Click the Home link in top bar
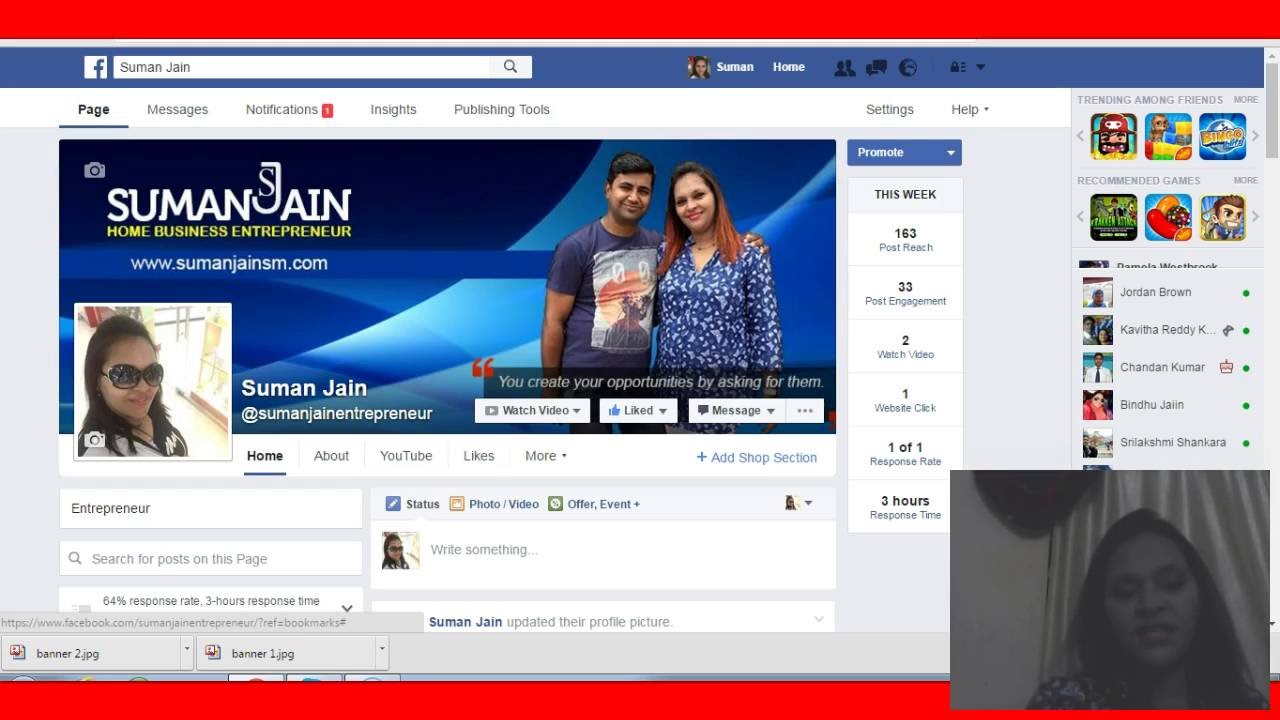Image resolution: width=1280 pixels, height=720 pixels. point(788,67)
